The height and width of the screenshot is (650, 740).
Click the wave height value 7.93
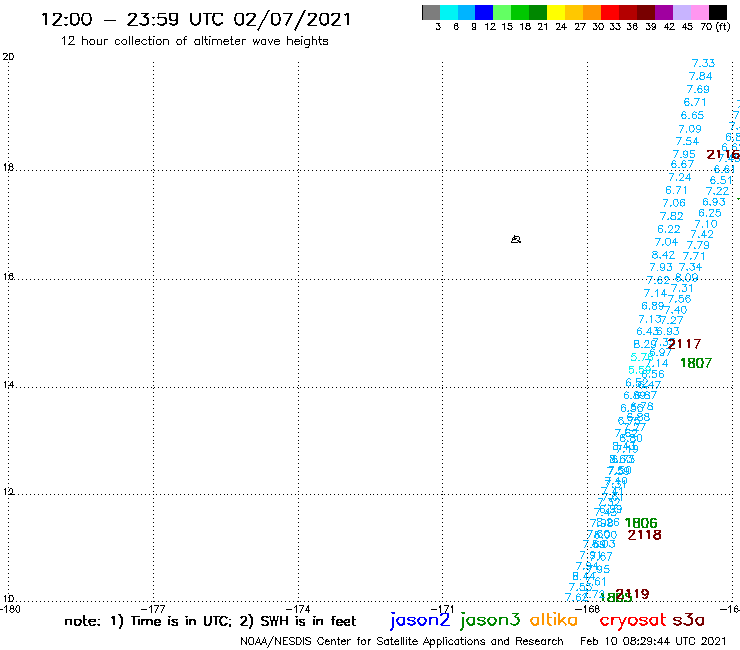(x=661, y=267)
